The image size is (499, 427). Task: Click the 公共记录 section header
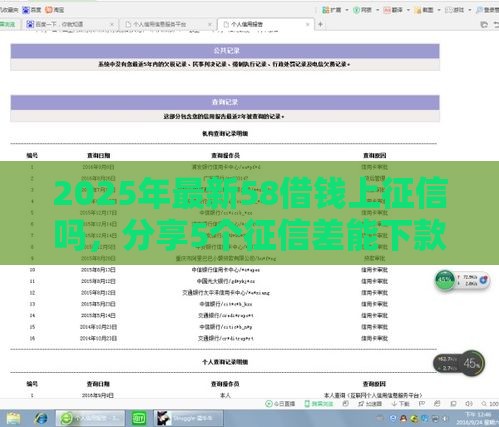[225, 51]
